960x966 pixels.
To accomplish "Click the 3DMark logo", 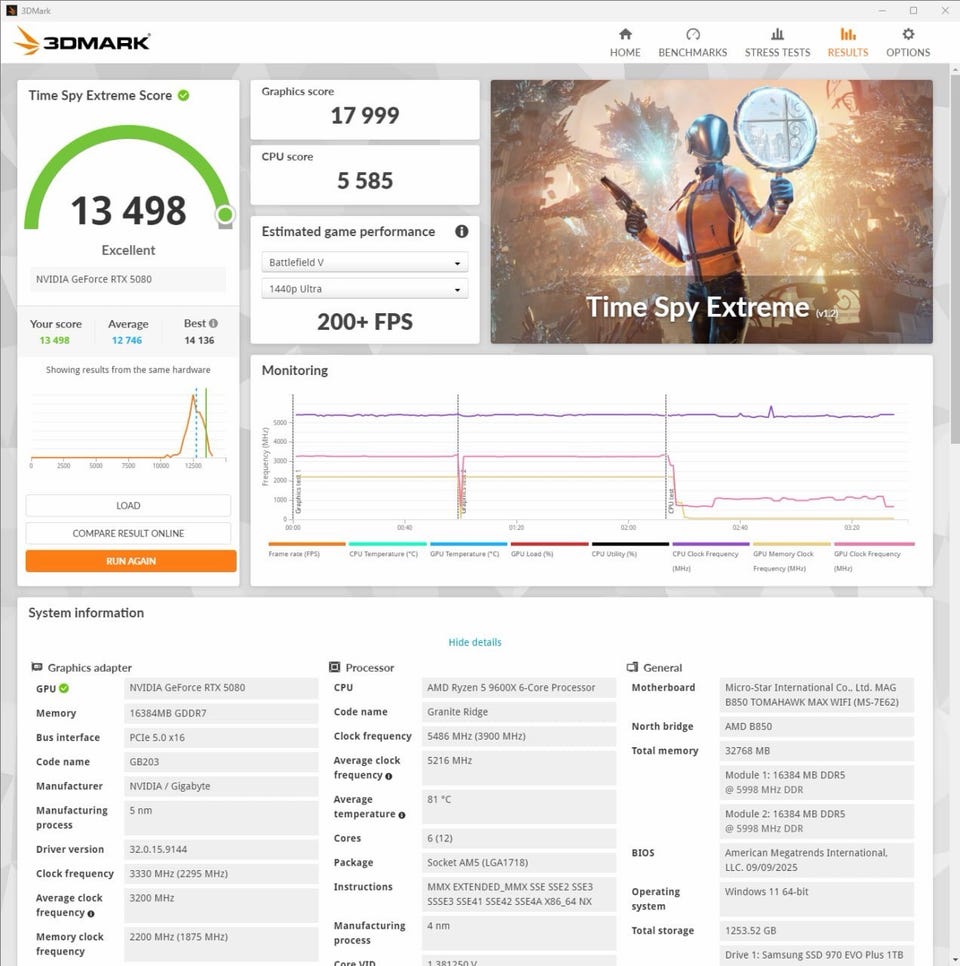I will (x=82, y=41).
